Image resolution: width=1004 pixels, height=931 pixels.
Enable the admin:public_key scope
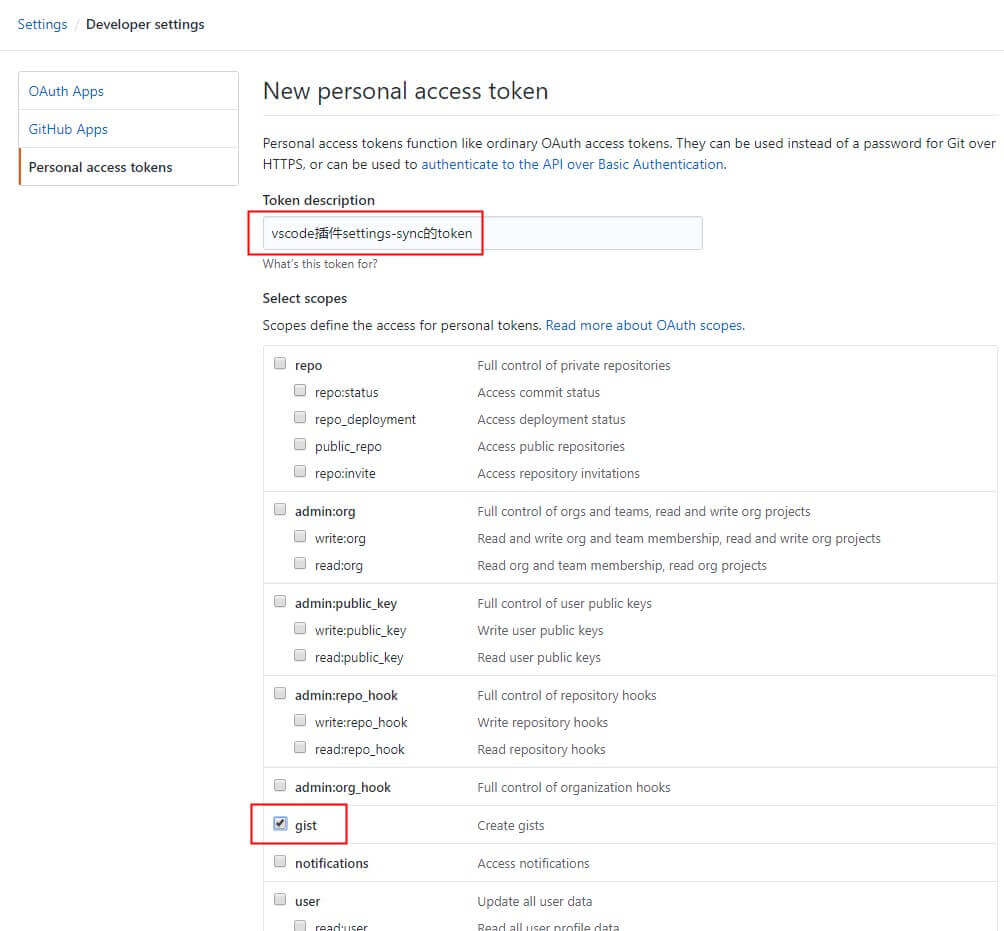coord(280,602)
